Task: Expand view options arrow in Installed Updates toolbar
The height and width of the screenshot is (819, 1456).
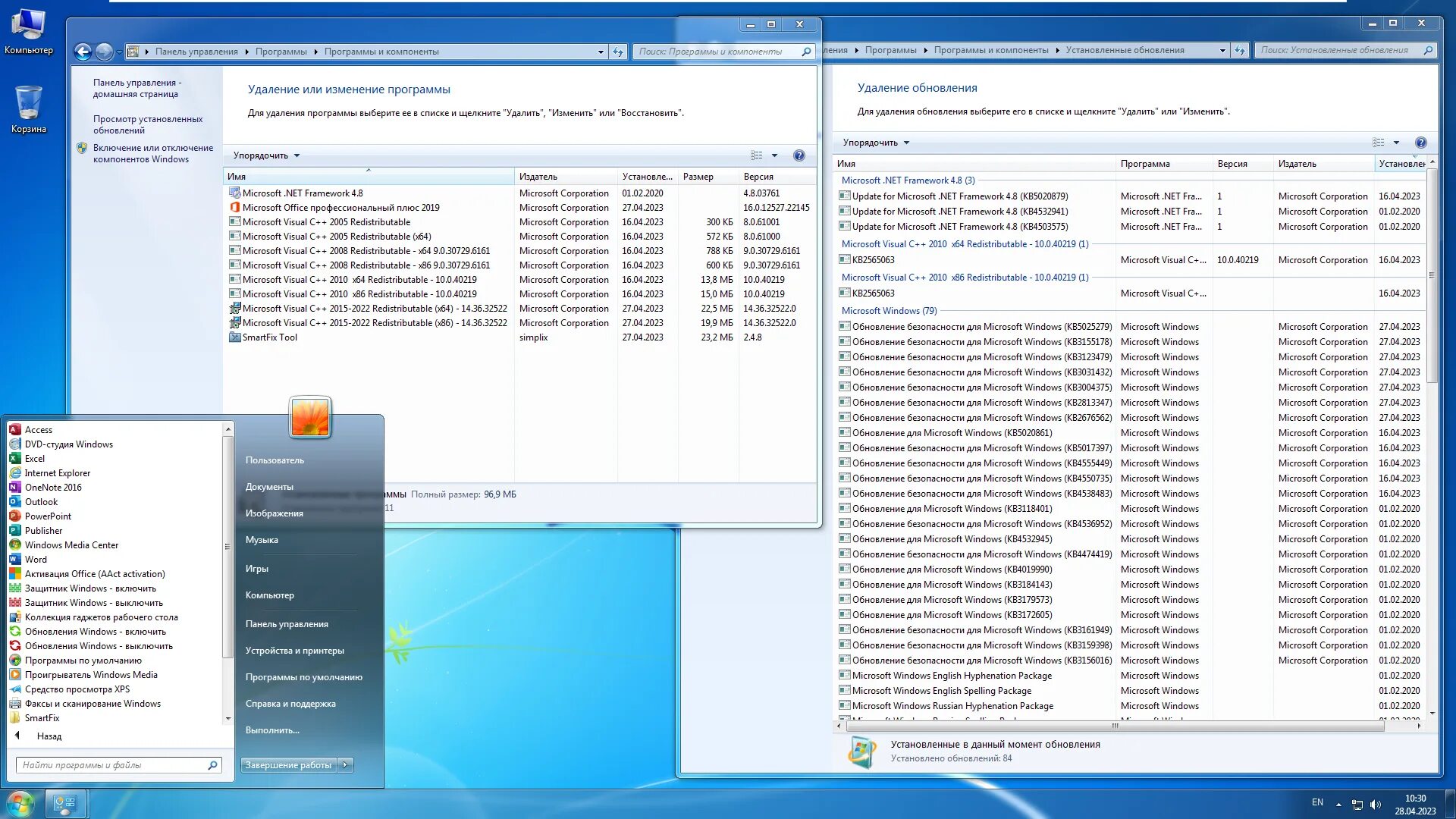Action: pos(1396,143)
